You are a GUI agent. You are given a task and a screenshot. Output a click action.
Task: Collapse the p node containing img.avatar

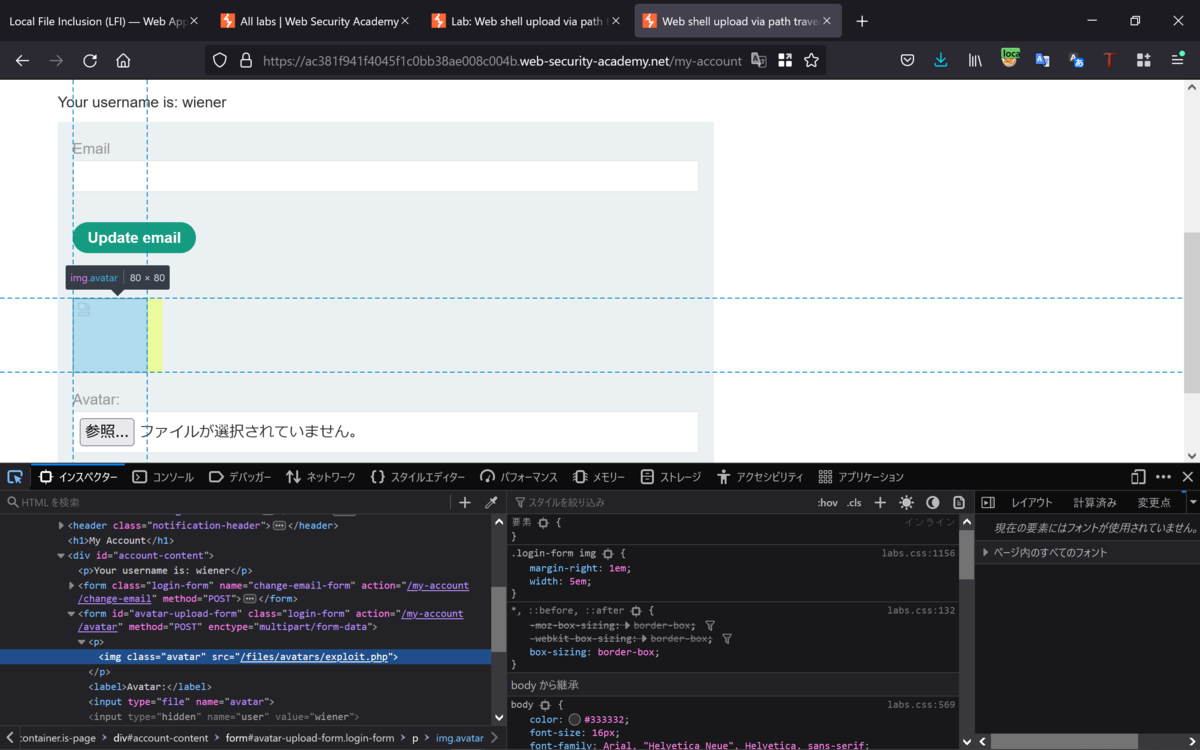[82, 642]
